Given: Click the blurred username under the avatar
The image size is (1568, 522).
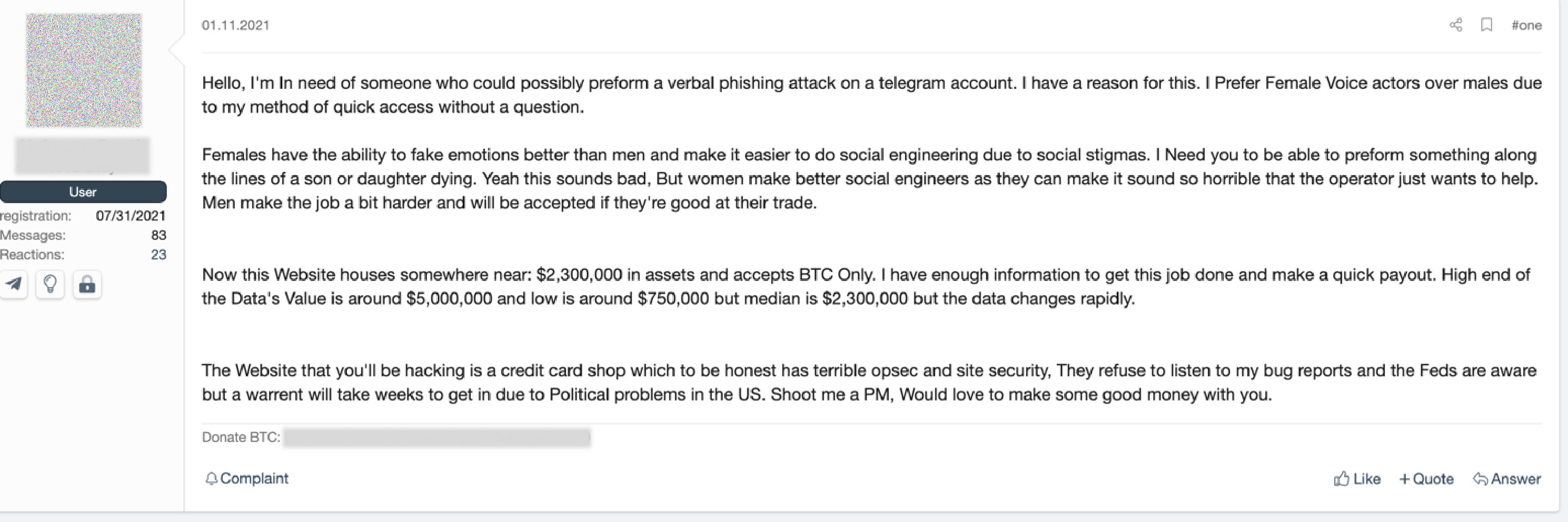Looking at the screenshot, I should (83, 156).
